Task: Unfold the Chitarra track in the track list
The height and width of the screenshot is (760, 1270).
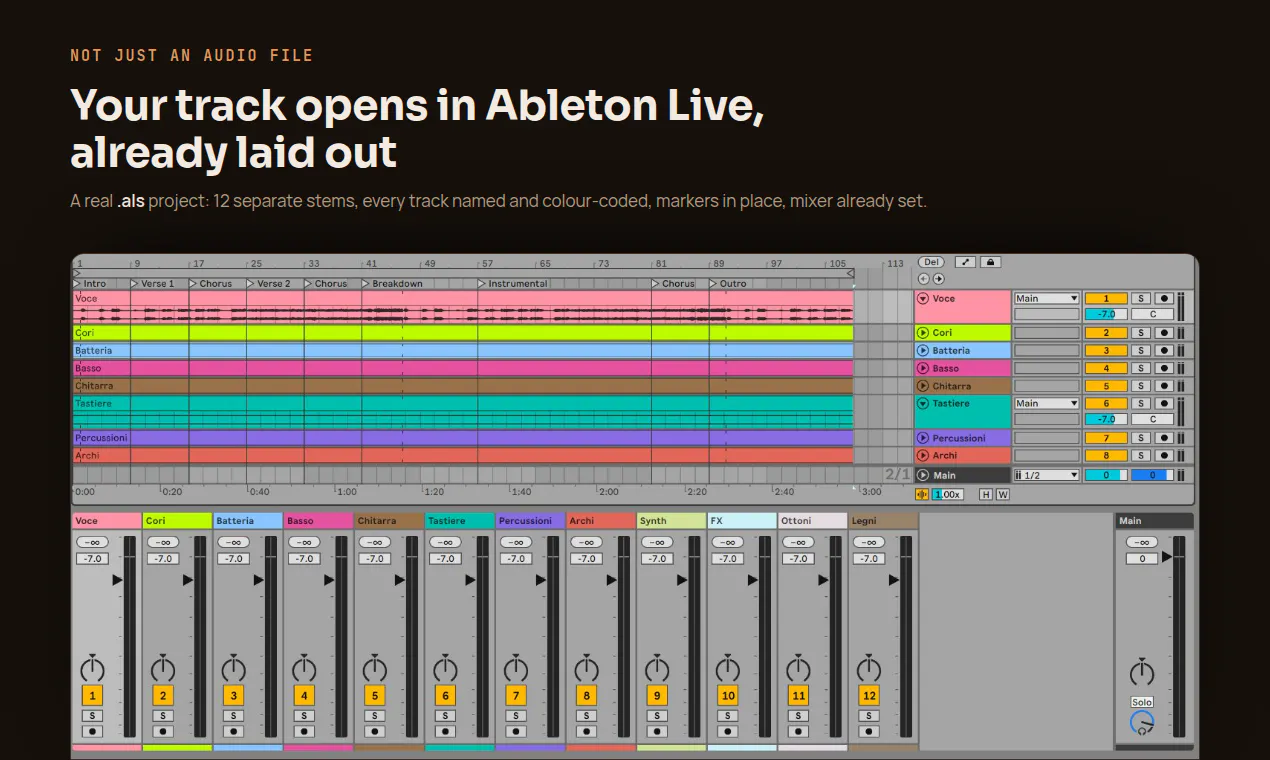Action: point(923,386)
